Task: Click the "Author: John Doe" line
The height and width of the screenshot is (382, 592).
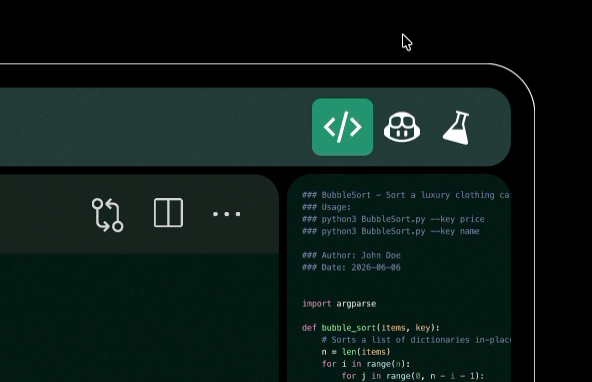Action: coord(351,256)
